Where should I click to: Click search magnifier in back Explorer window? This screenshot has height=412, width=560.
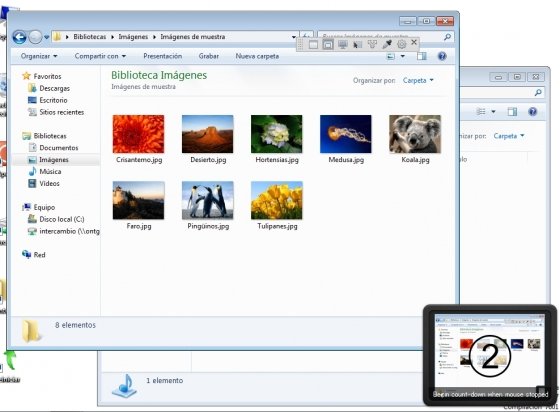(x=538, y=92)
